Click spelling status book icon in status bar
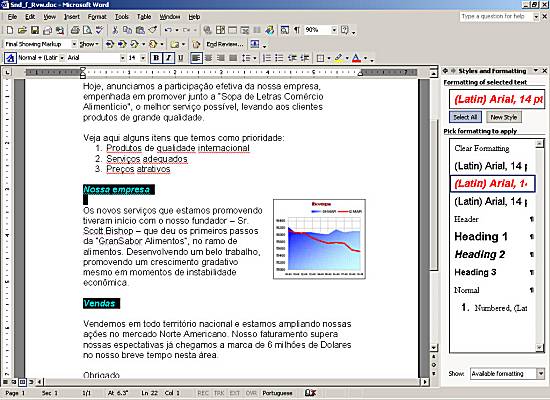The image size is (550, 400). tap(310, 393)
